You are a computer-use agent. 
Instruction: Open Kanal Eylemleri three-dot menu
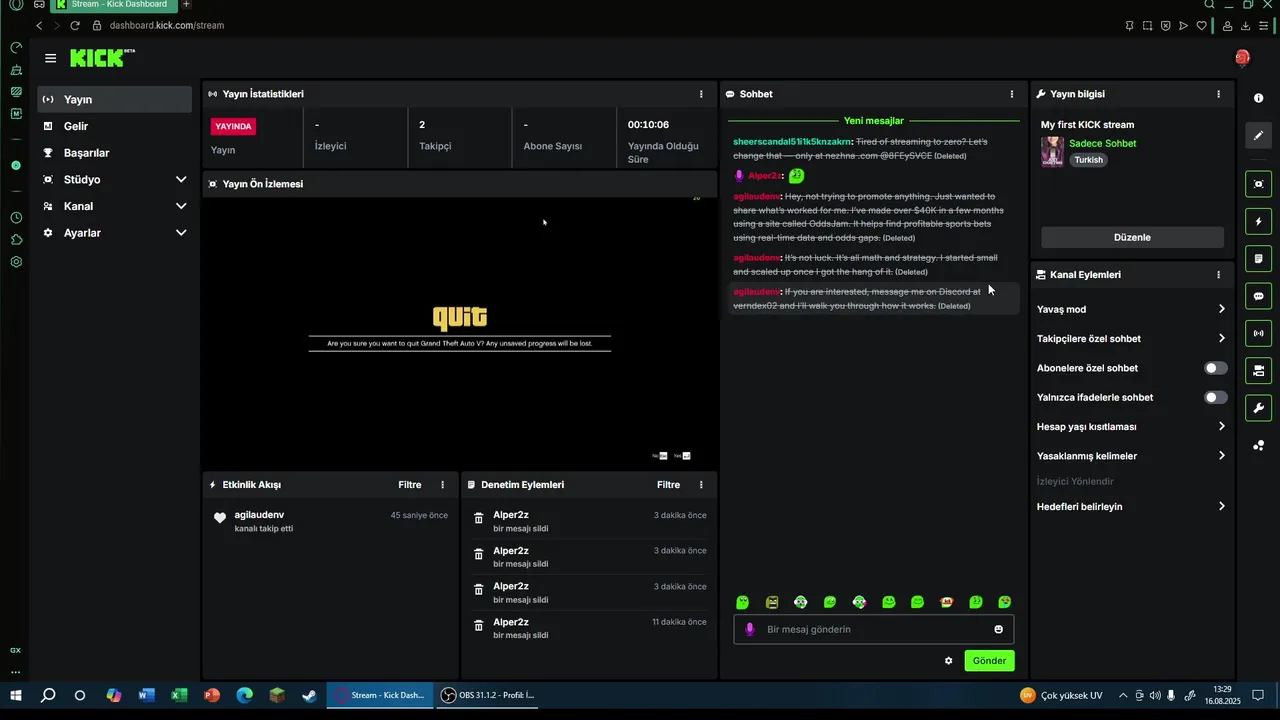coord(1218,275)
